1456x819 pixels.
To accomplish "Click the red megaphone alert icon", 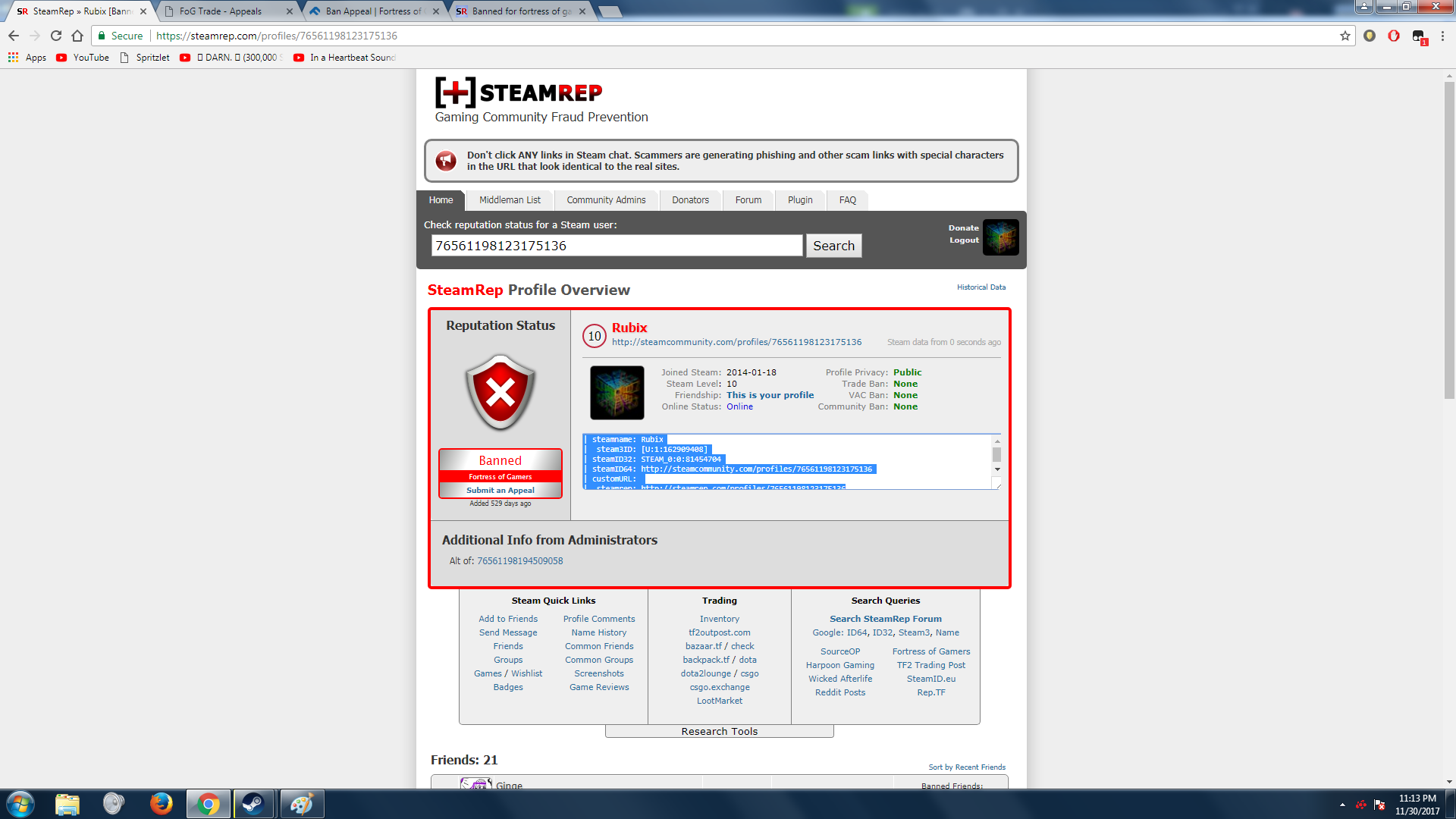I will click(446, 161).
